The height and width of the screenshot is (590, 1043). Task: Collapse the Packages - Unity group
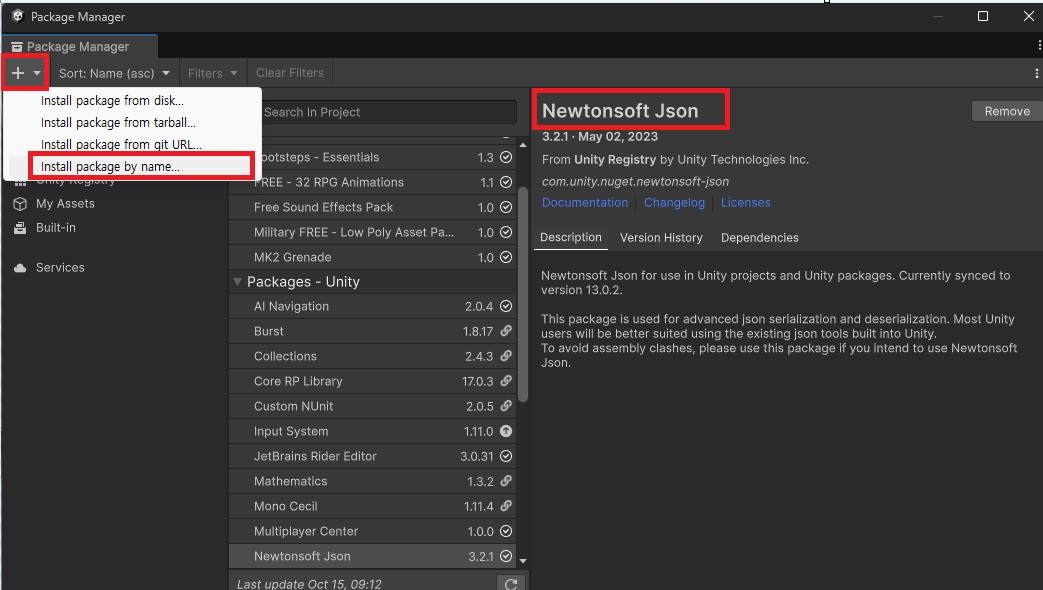coord(238,282)
